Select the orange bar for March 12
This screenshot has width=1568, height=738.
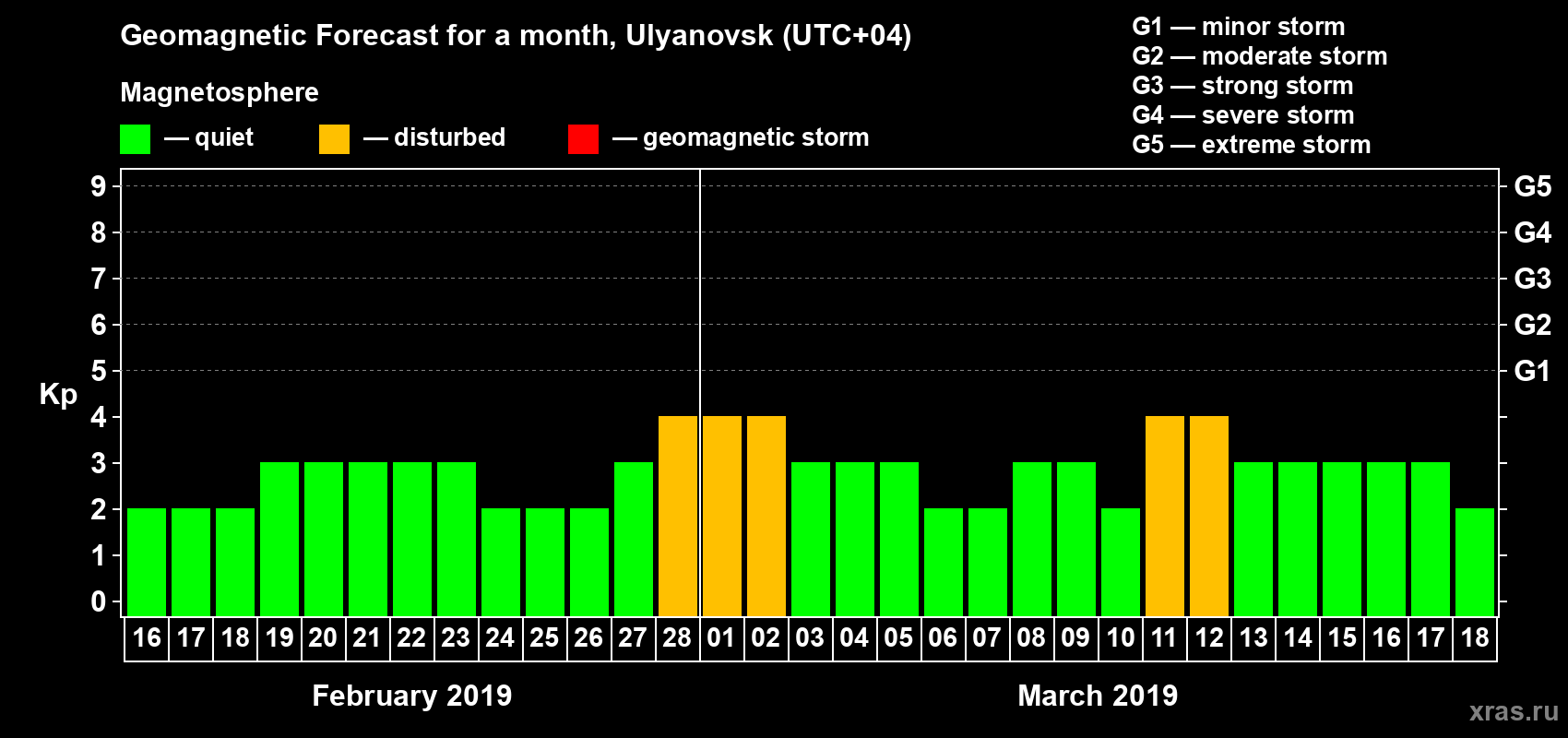coord(1209,516)
